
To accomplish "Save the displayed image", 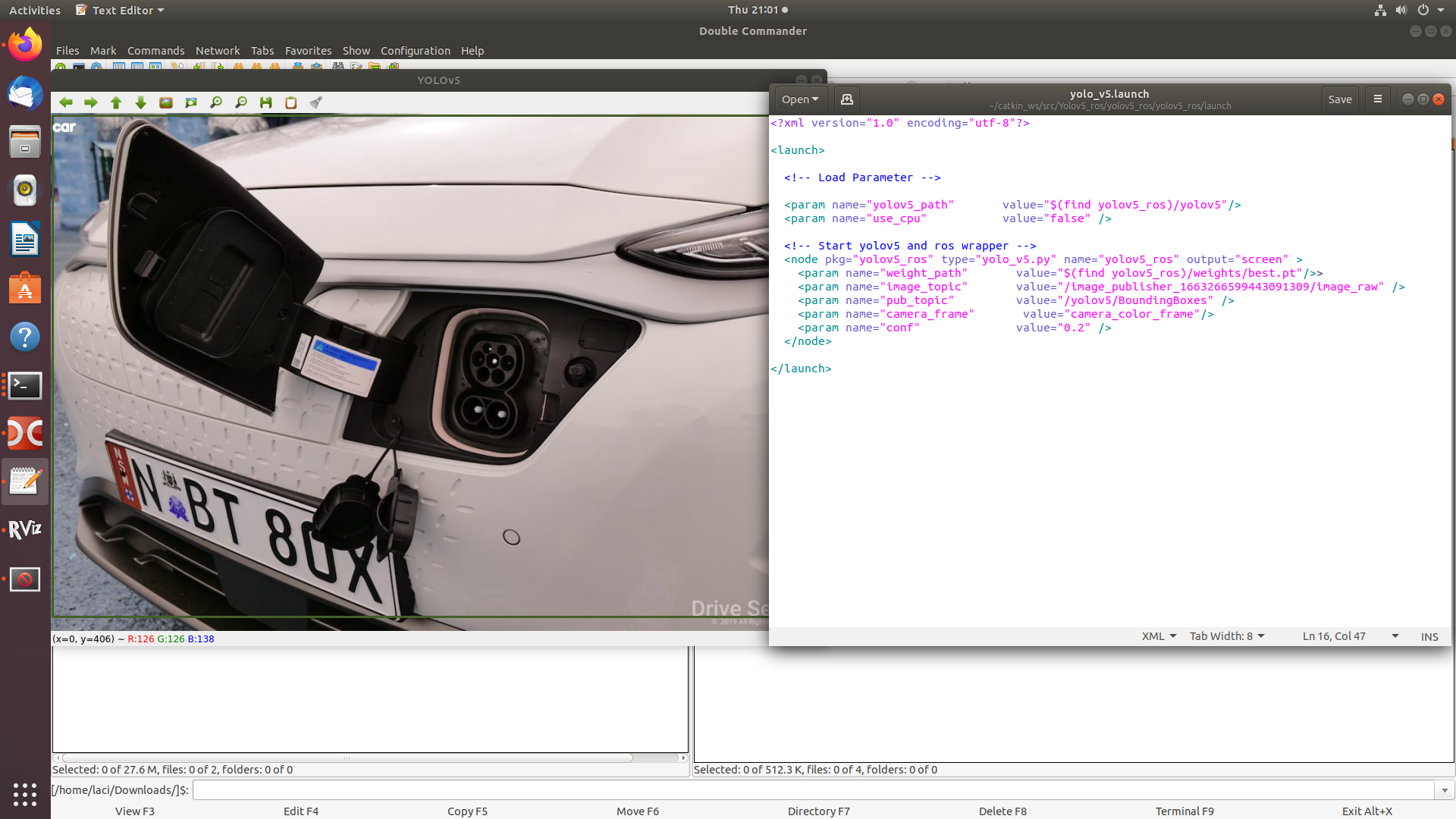I will coord(266,102).
